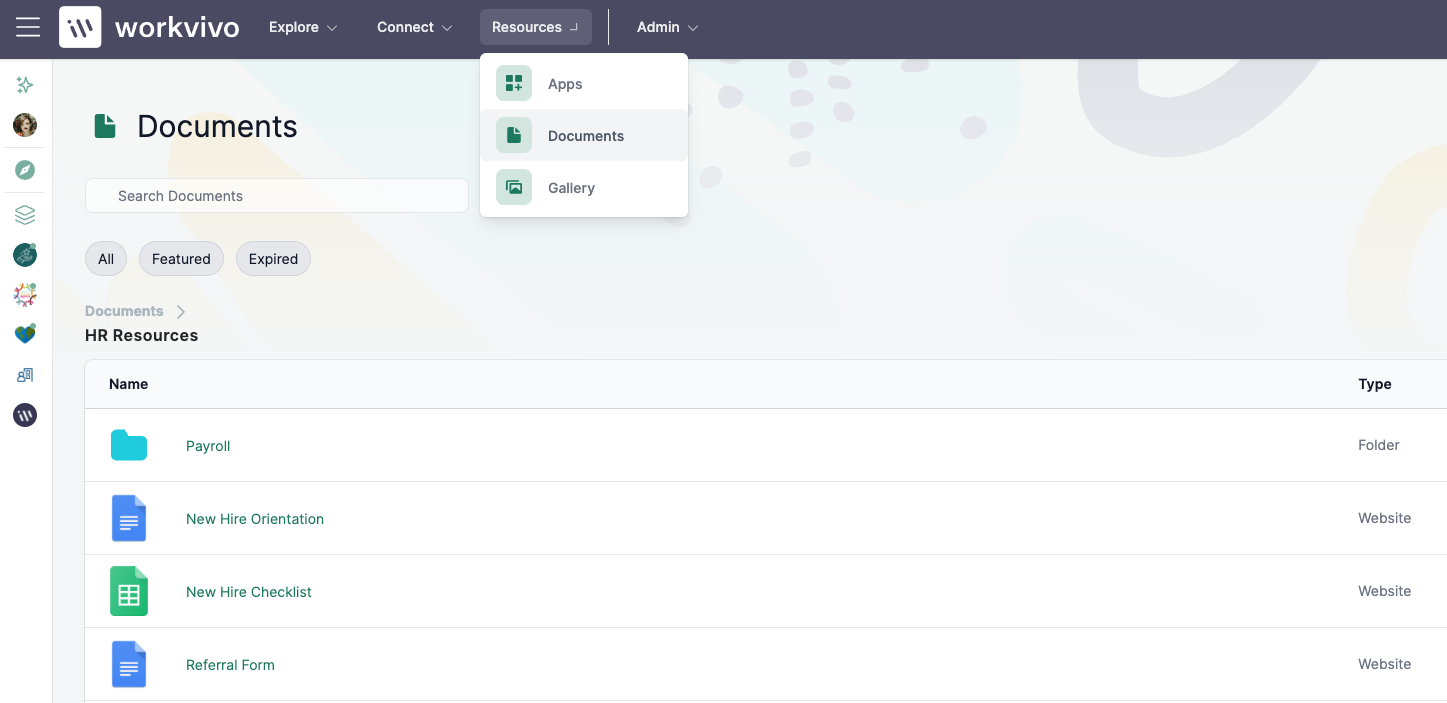1447x703 pixels.
Task: Select Apps from the Resources menu
Action: tap(584, 84)
